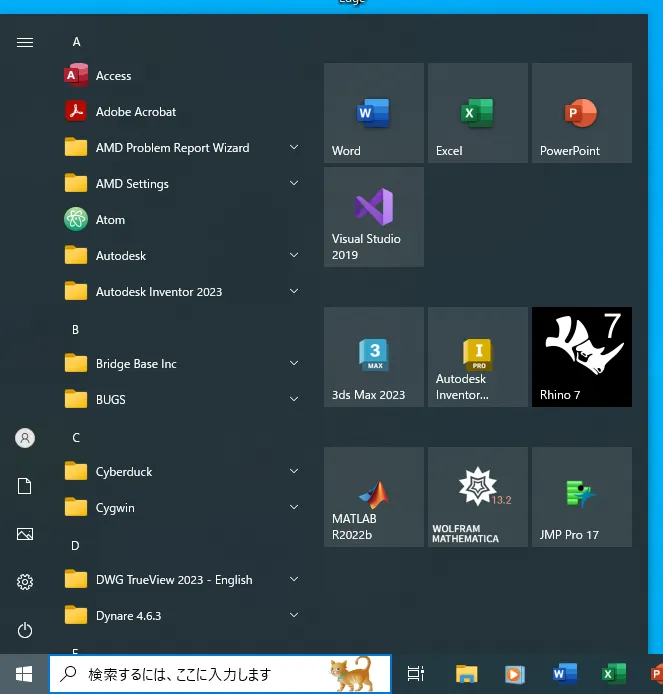Open the PowerPoint tile
This screenshot has height=694, width=663.
(581, 113)
